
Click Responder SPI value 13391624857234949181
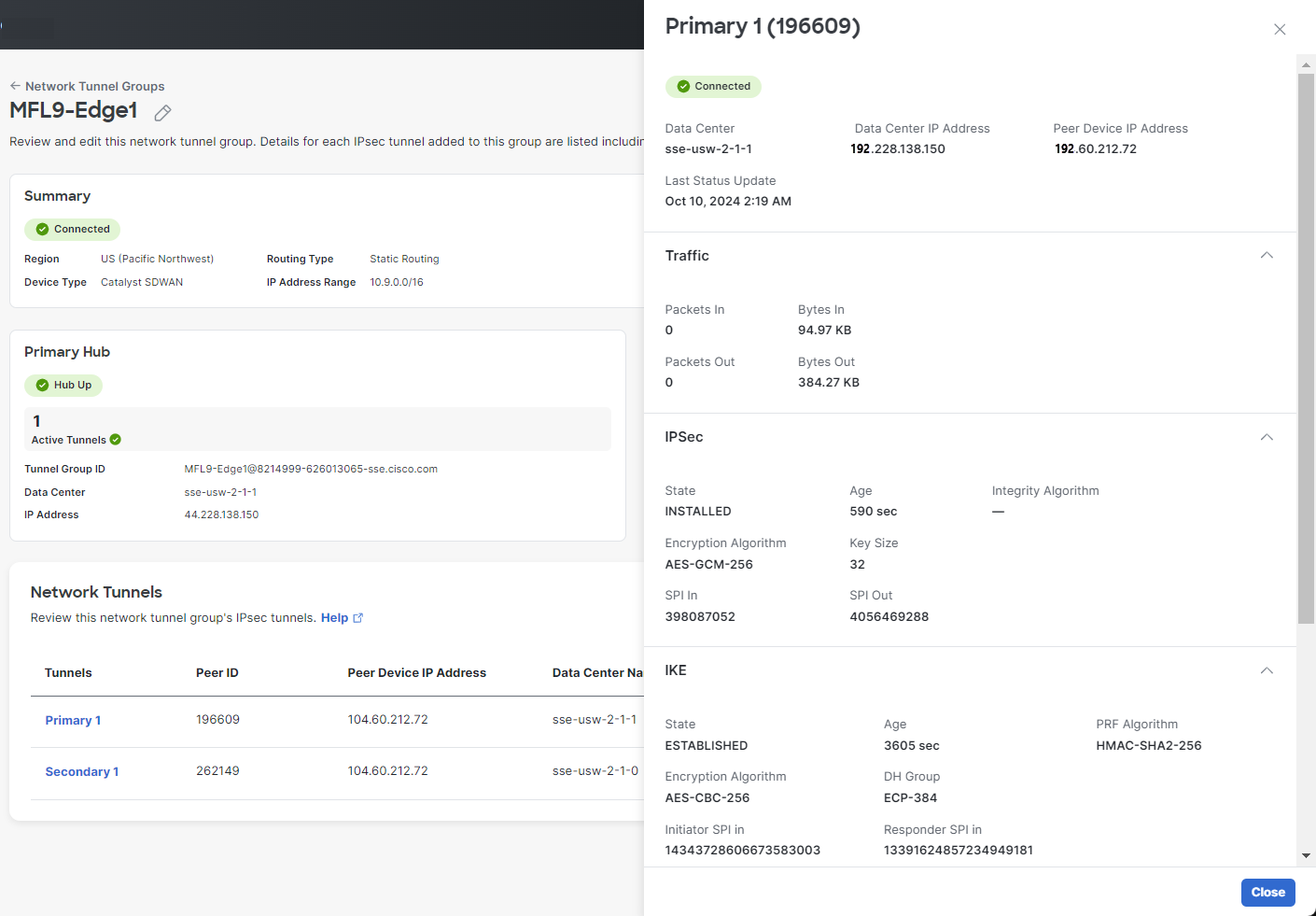click(x=959, y=851)
